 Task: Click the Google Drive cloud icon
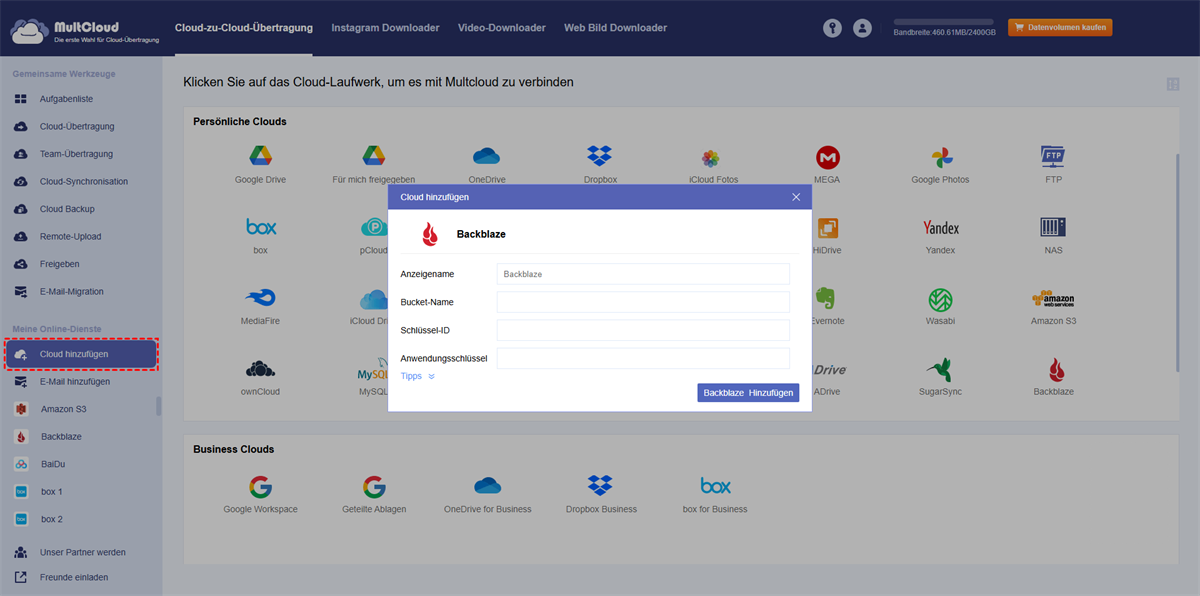(260, 157)
